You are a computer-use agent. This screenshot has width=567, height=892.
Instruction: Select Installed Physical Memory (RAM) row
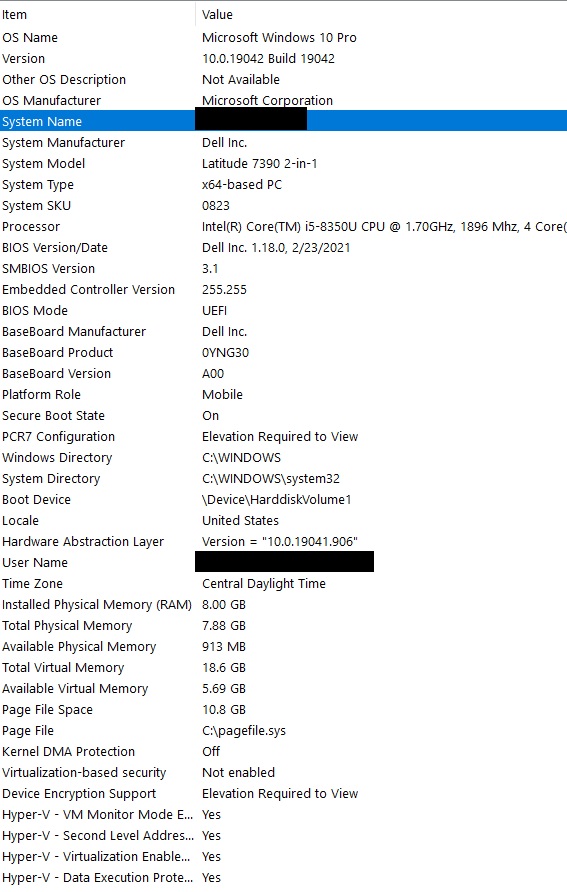click(x=283, y=604)
